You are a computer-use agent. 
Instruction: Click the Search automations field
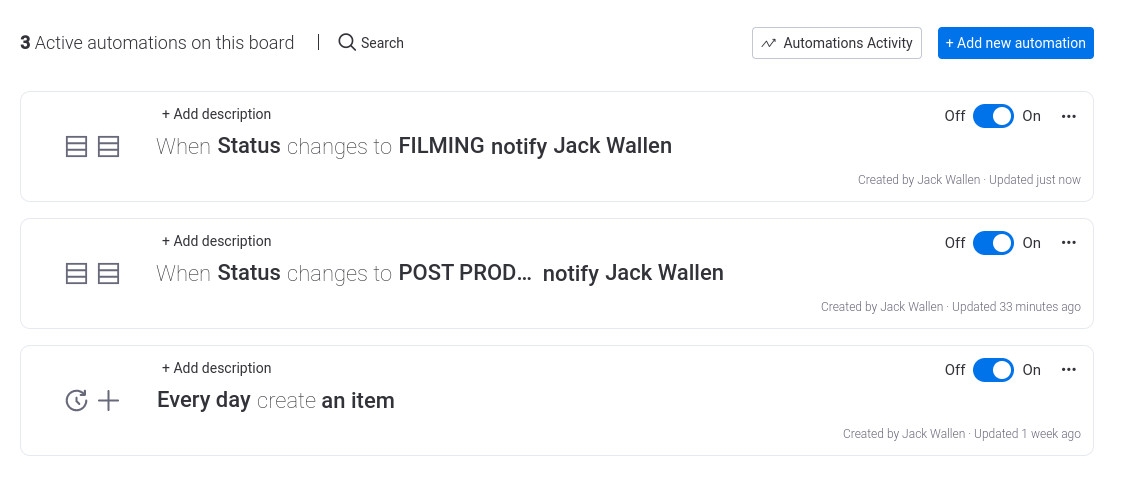coord(382,43)
